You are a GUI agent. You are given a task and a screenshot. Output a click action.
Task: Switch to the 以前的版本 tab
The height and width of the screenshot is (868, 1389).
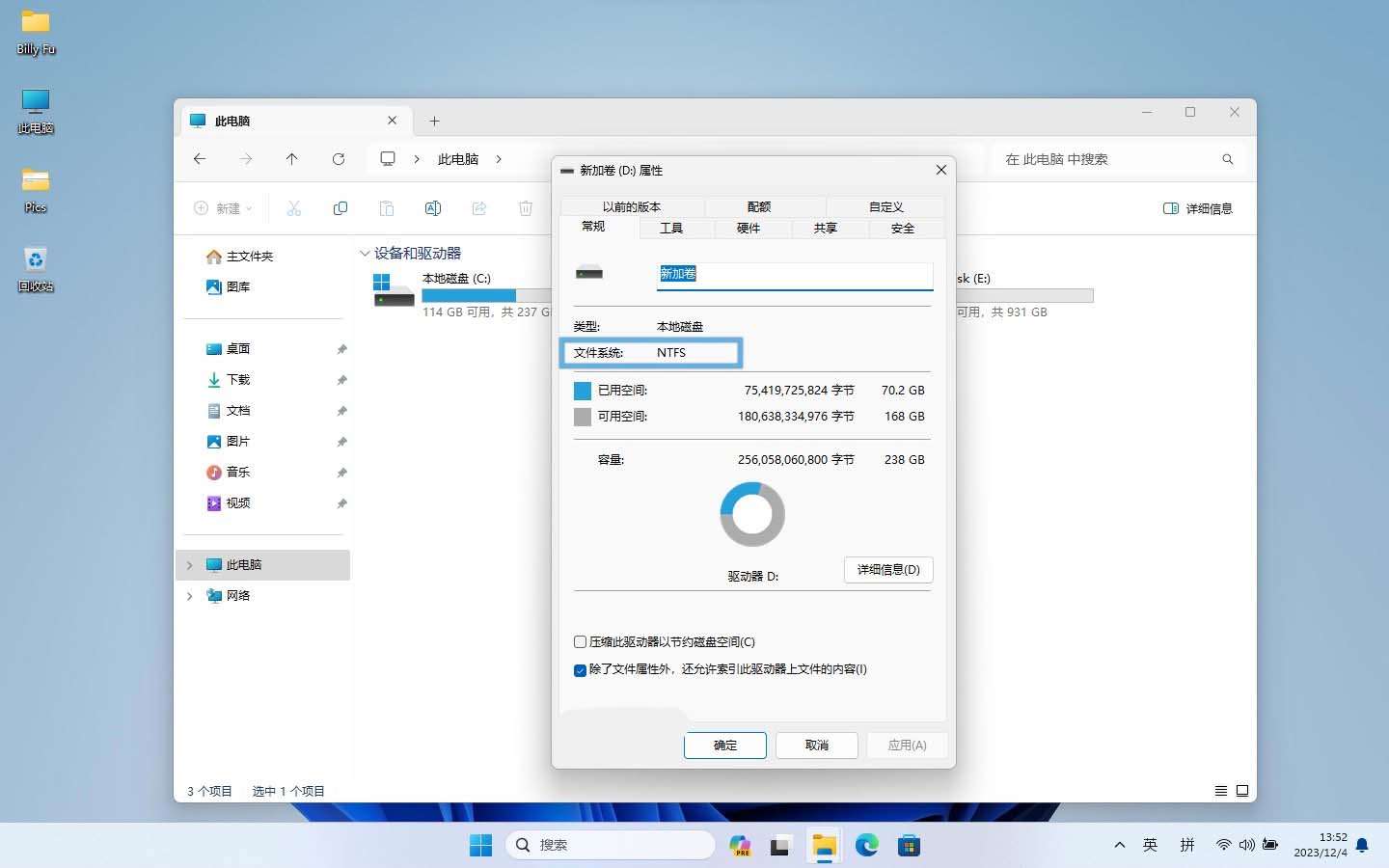point(632,206)
